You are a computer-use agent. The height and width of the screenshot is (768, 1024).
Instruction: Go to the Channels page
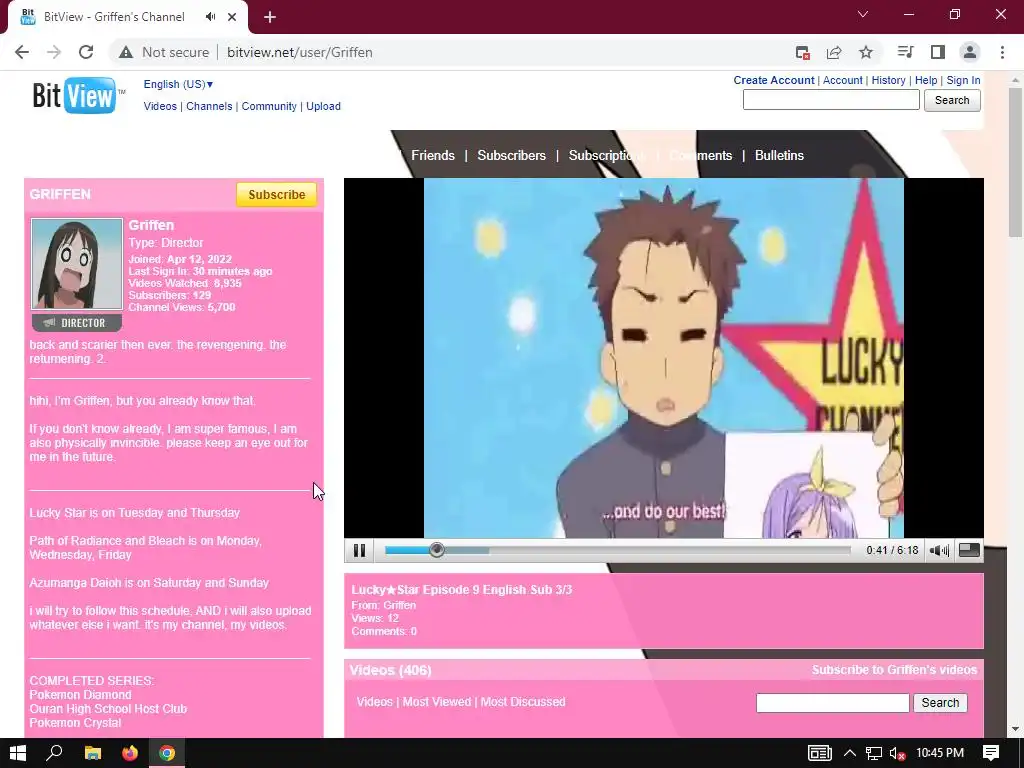tap(209, 106)
